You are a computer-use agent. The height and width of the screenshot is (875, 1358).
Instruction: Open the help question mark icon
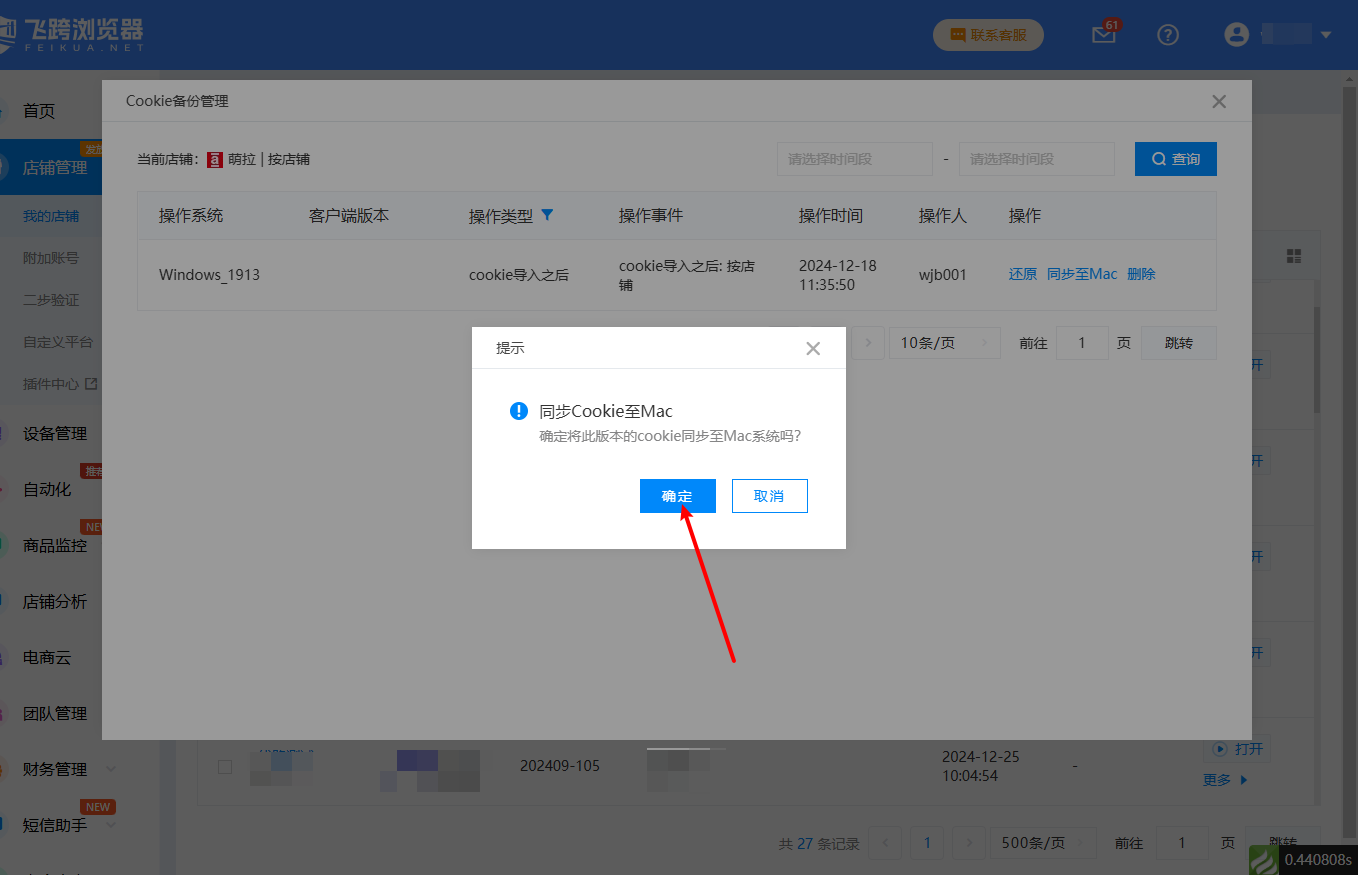pyautogui.click(x=1168, y=35)
